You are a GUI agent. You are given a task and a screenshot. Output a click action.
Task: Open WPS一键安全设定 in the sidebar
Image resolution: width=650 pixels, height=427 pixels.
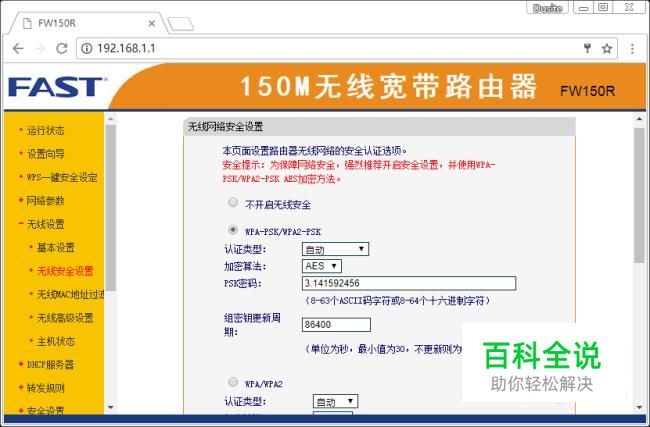[x=62, y=177]
